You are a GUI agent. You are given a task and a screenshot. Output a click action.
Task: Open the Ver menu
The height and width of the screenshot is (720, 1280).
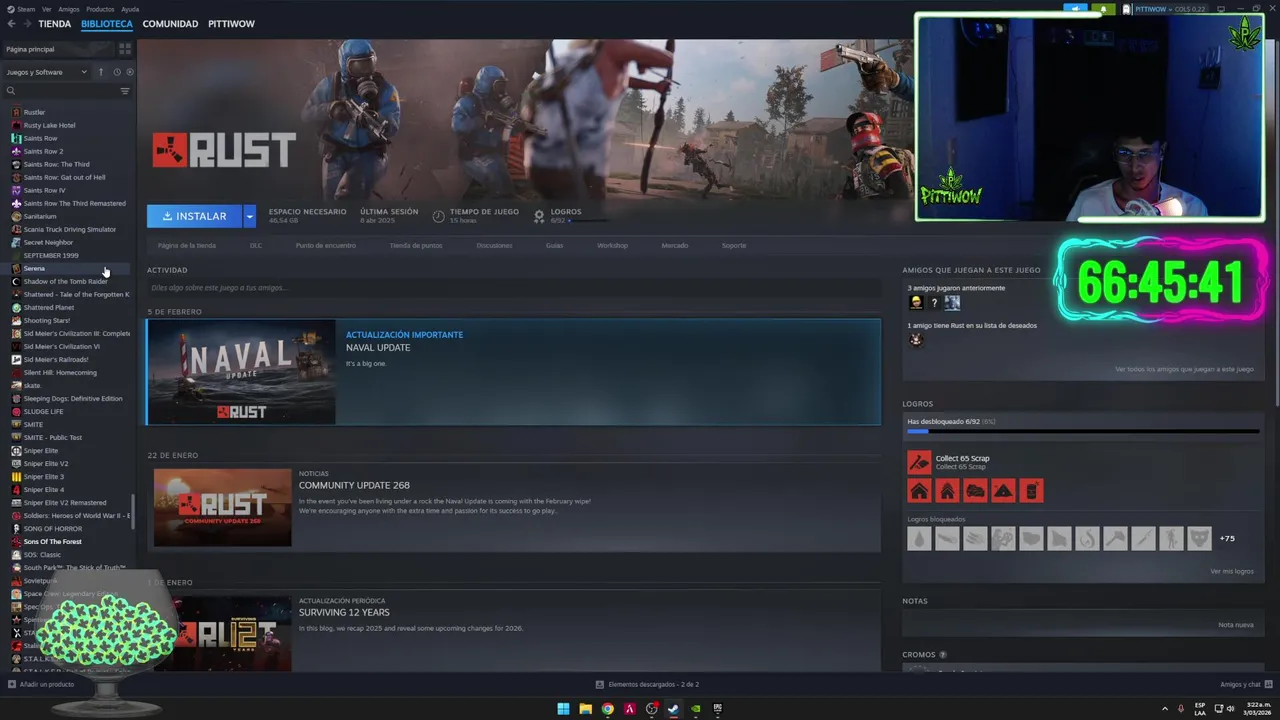pos(47,9)
